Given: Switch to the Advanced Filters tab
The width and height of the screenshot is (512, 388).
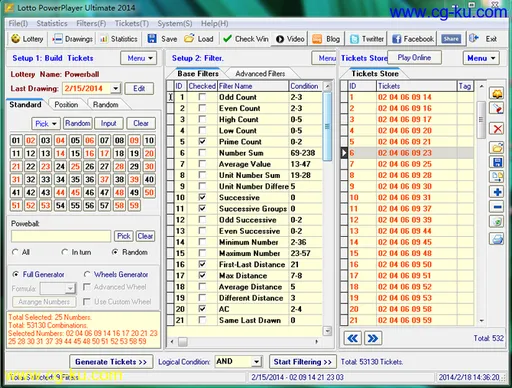Looking at the screenshot, I should click(260, 74).
